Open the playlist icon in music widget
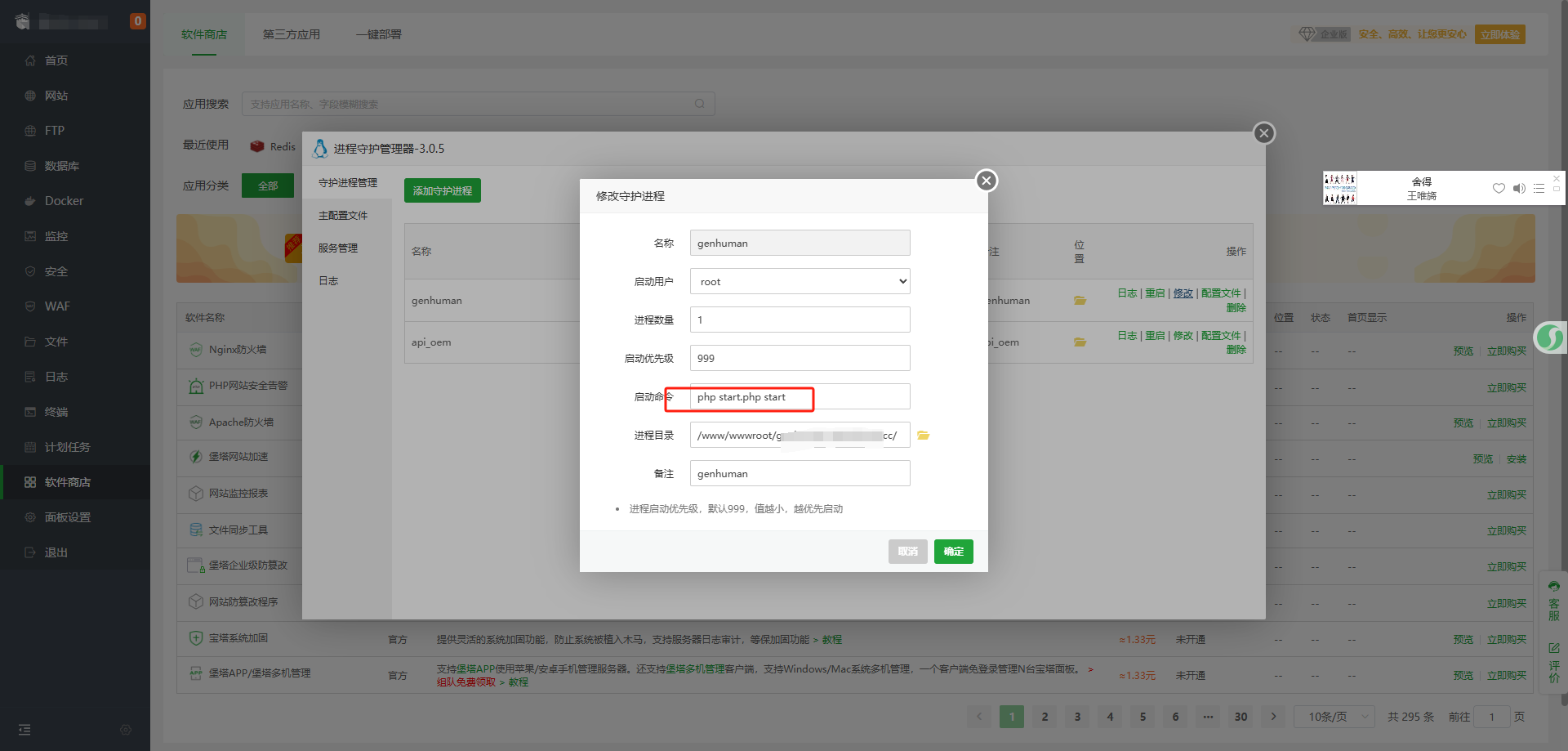The width and height of the screenshot is (1568, 751). pos(1539,188)
